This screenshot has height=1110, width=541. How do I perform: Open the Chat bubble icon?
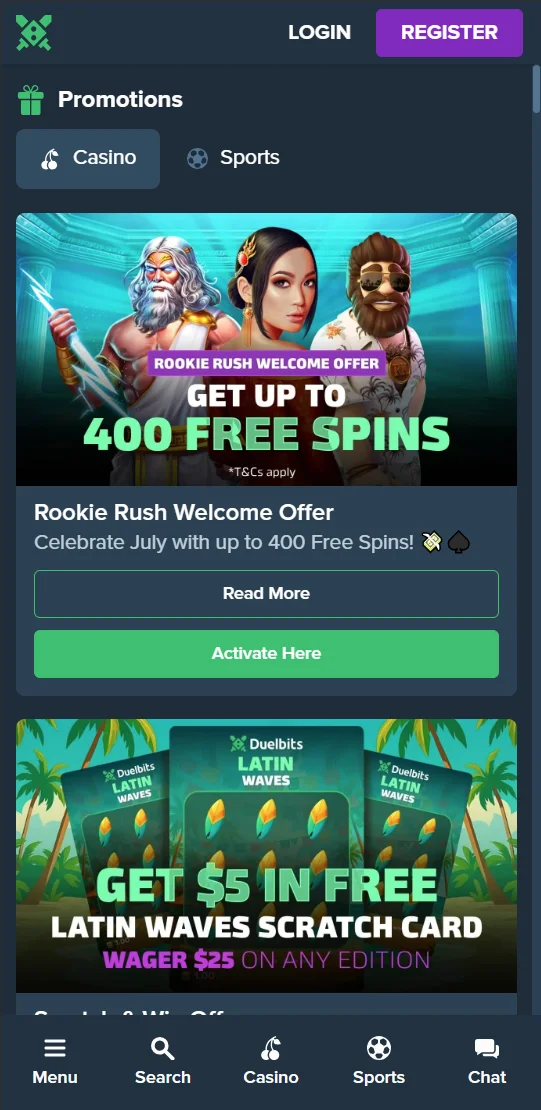click(487, 1049)
